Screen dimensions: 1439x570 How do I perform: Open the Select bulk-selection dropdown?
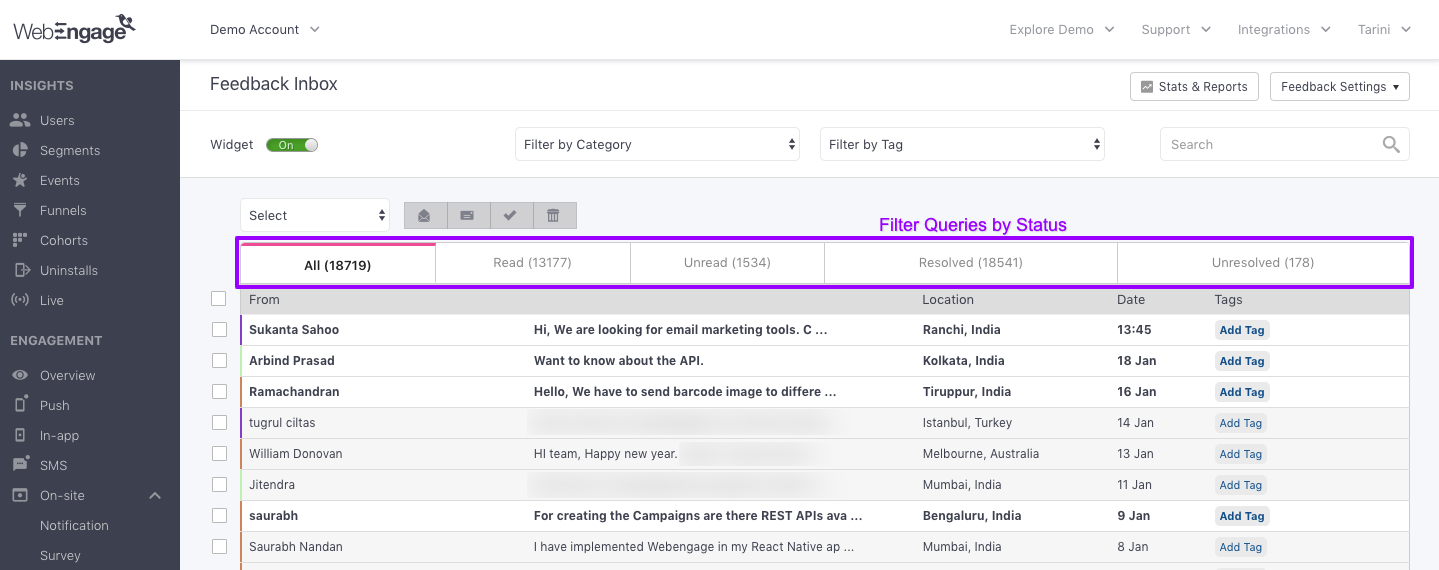315,215
